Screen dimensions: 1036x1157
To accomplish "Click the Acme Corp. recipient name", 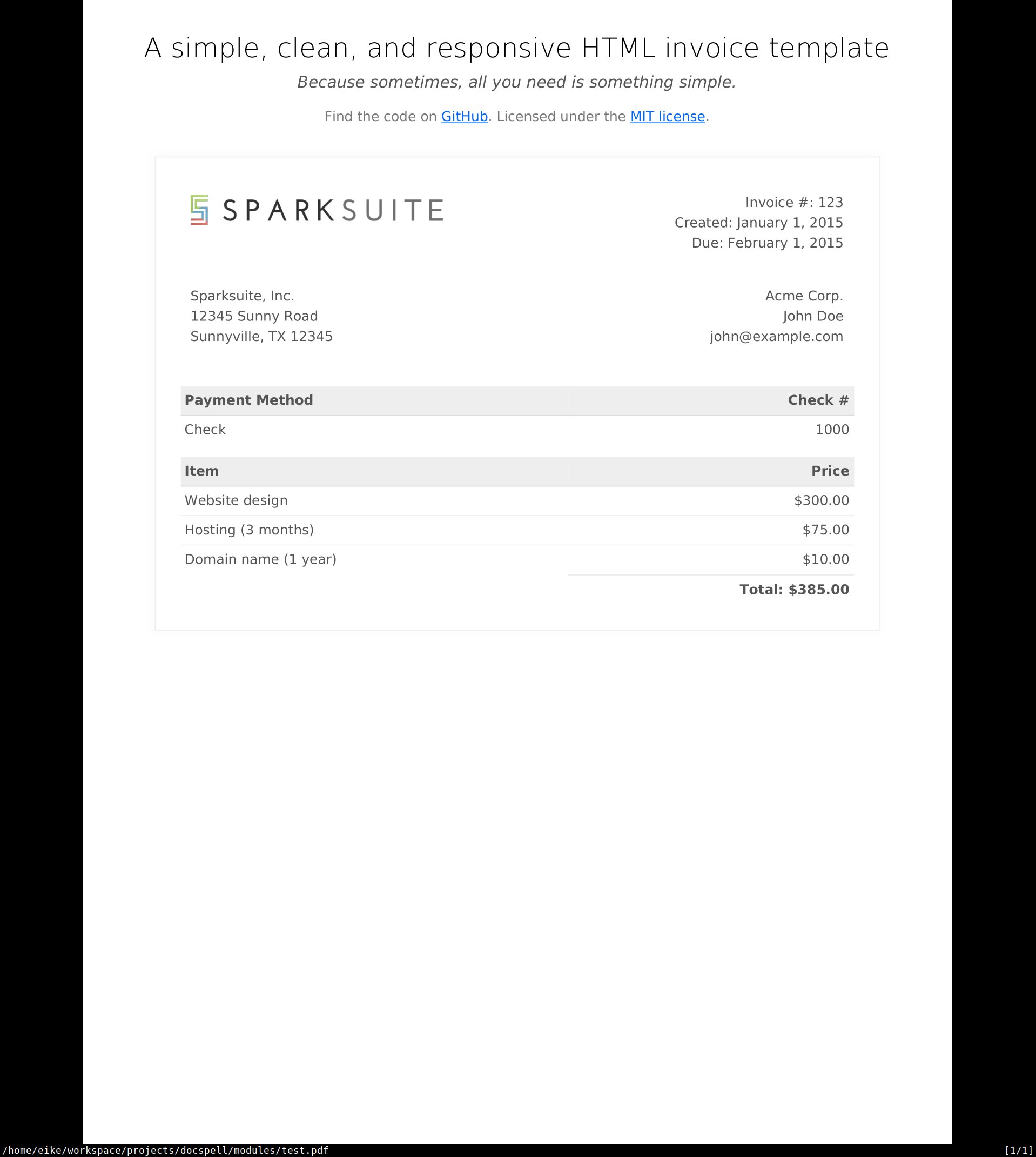I will 804,296.
